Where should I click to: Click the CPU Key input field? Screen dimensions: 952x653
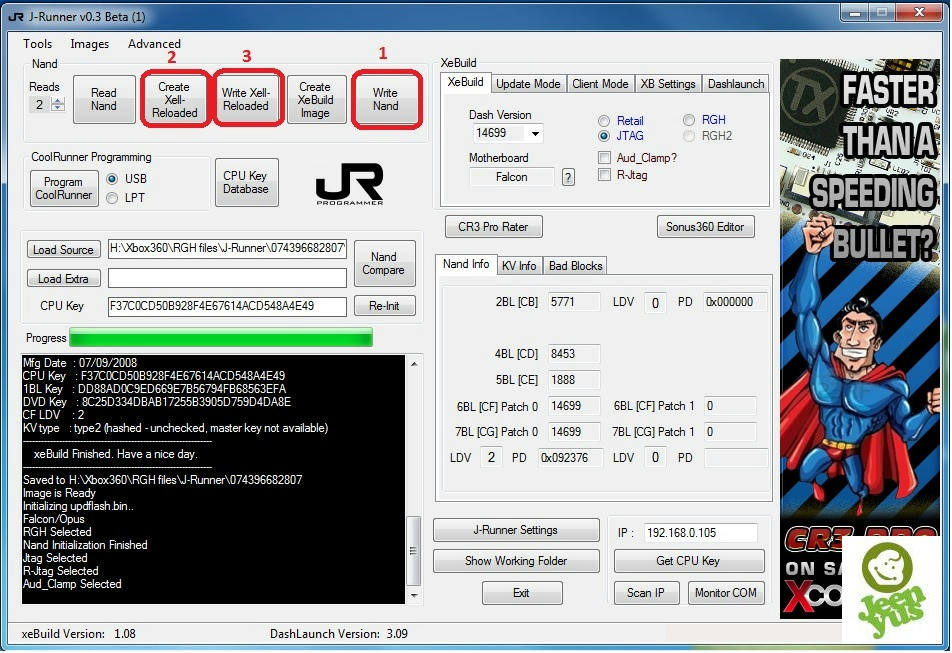click(x=226, y=306)
